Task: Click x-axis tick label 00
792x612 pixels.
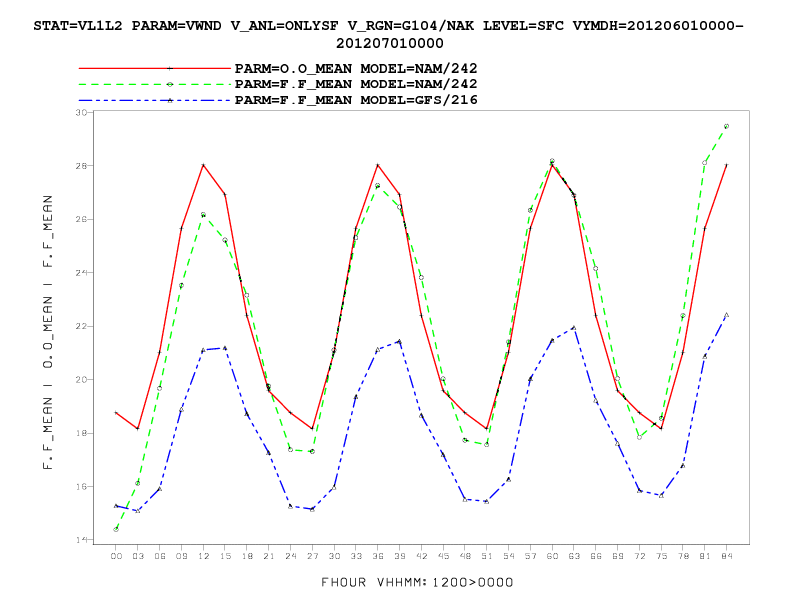Action: click(x=116, y=556)
